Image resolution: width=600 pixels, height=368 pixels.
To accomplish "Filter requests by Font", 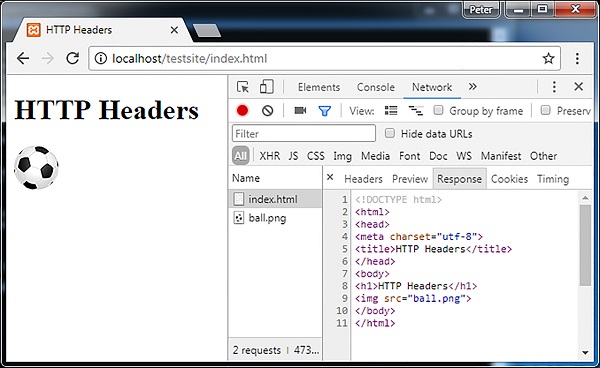I will click(409, 156).
